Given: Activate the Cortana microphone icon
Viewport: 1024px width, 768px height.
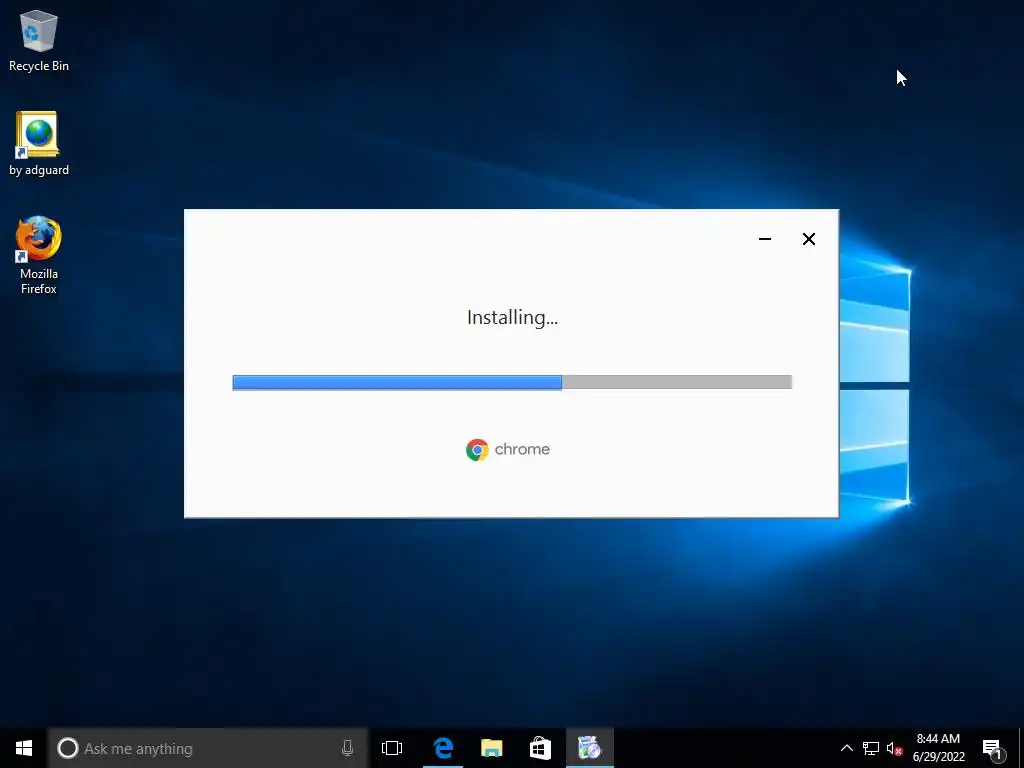Looking at the screenshot, I should click(x=347, y=748).
